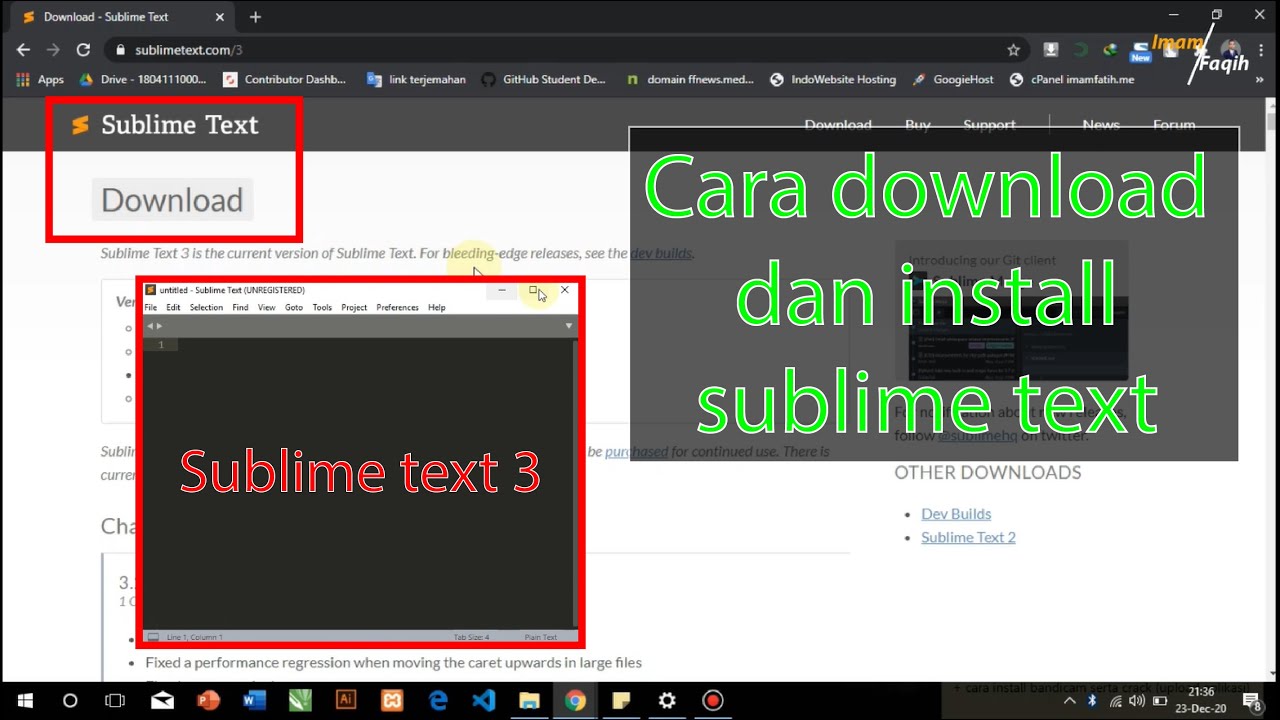1280x720 pixels.
Task: Open the Forum item in site navigation
Action: coord(1174,125)
